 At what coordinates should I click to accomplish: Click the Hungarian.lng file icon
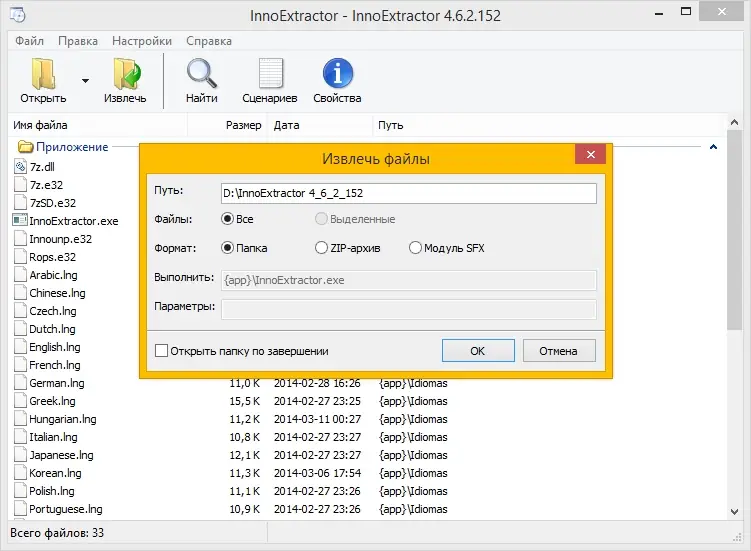20,419
